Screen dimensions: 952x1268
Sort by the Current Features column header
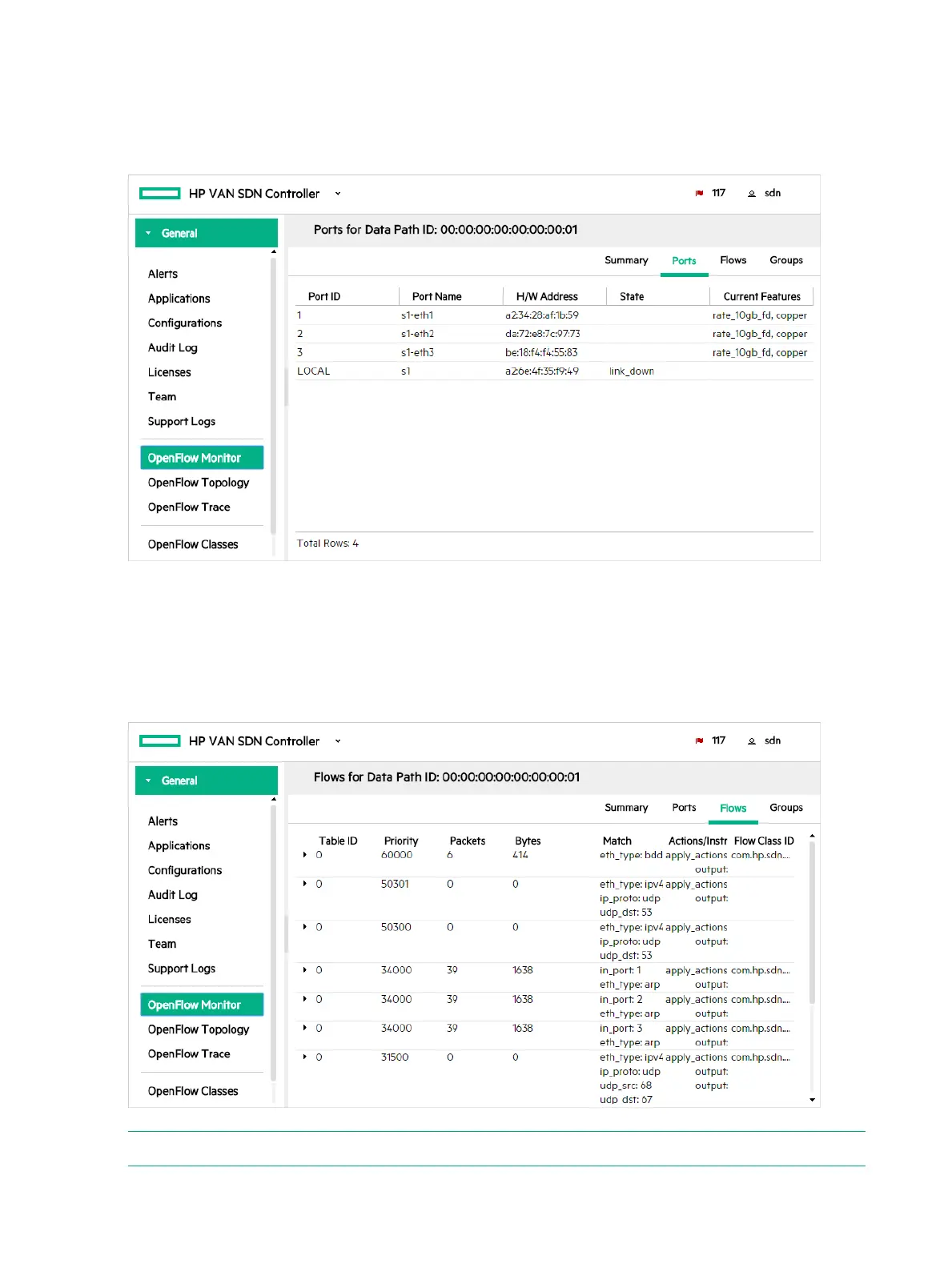point(761,296)
